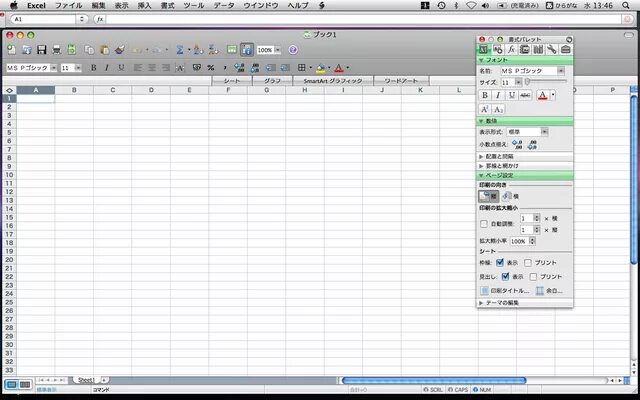Add a new sheet with plus tab
Viewport: 640px width, 400px height.
104,380
